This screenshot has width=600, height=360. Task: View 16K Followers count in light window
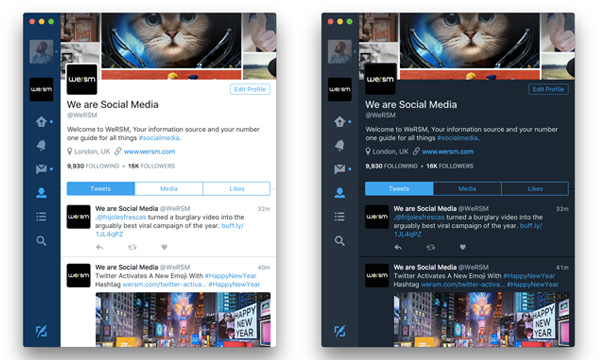click(151, 166)
